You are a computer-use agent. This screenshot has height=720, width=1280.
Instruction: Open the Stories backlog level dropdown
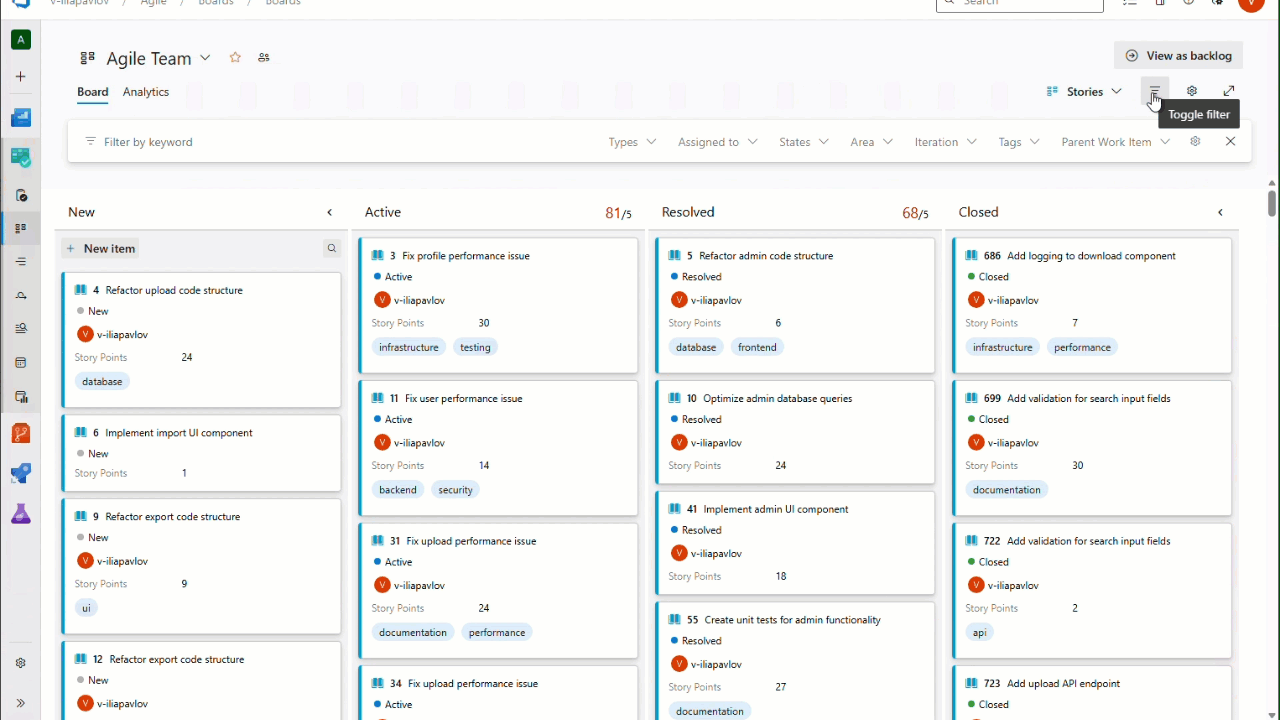(x=1084, y=91)
